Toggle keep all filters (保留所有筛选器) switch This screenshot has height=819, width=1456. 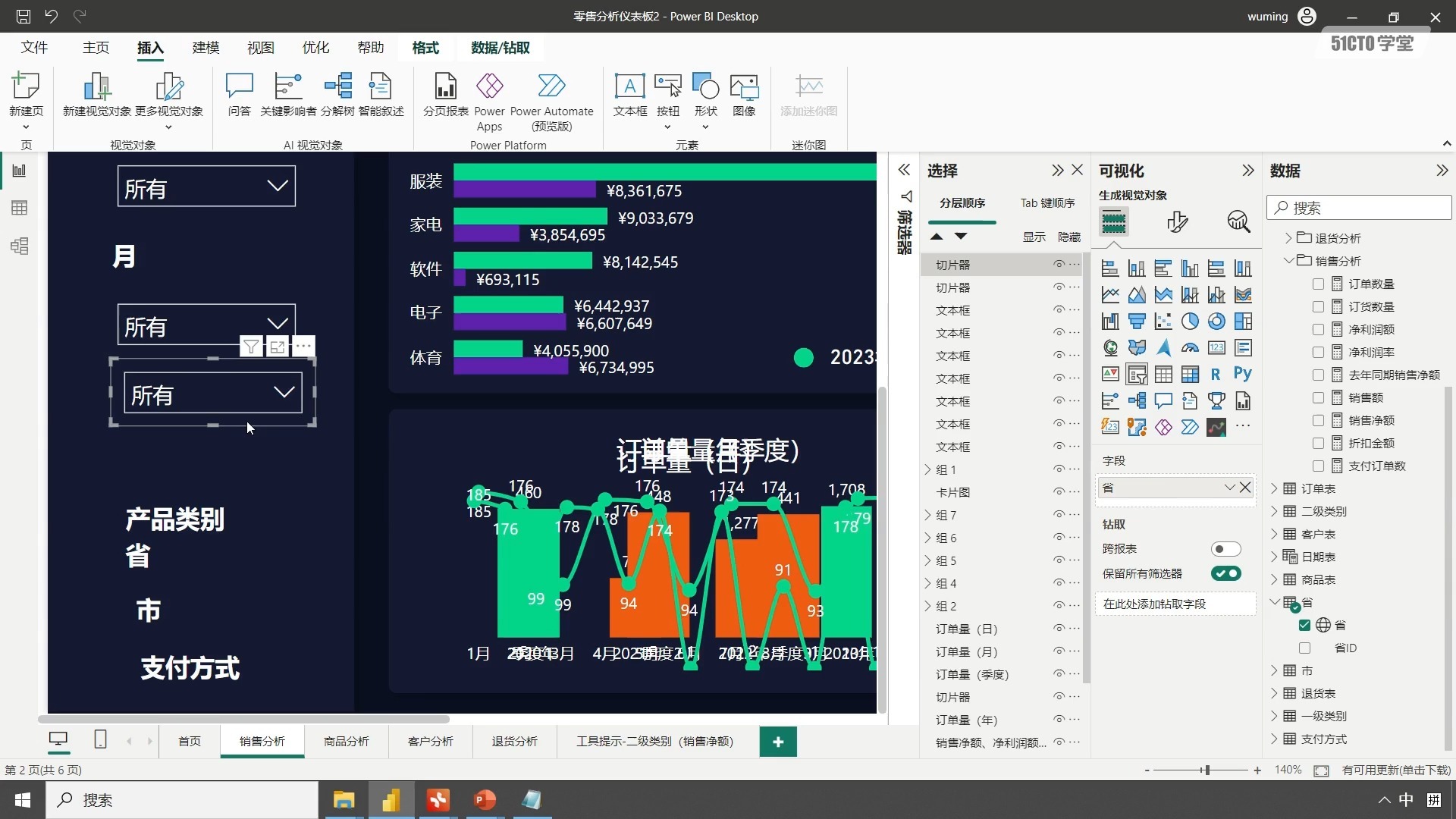pos(1225,574)
